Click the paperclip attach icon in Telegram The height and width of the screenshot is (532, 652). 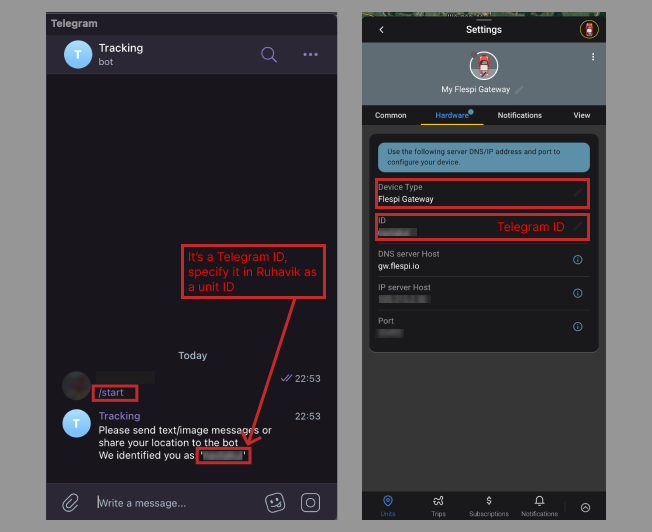70,502
